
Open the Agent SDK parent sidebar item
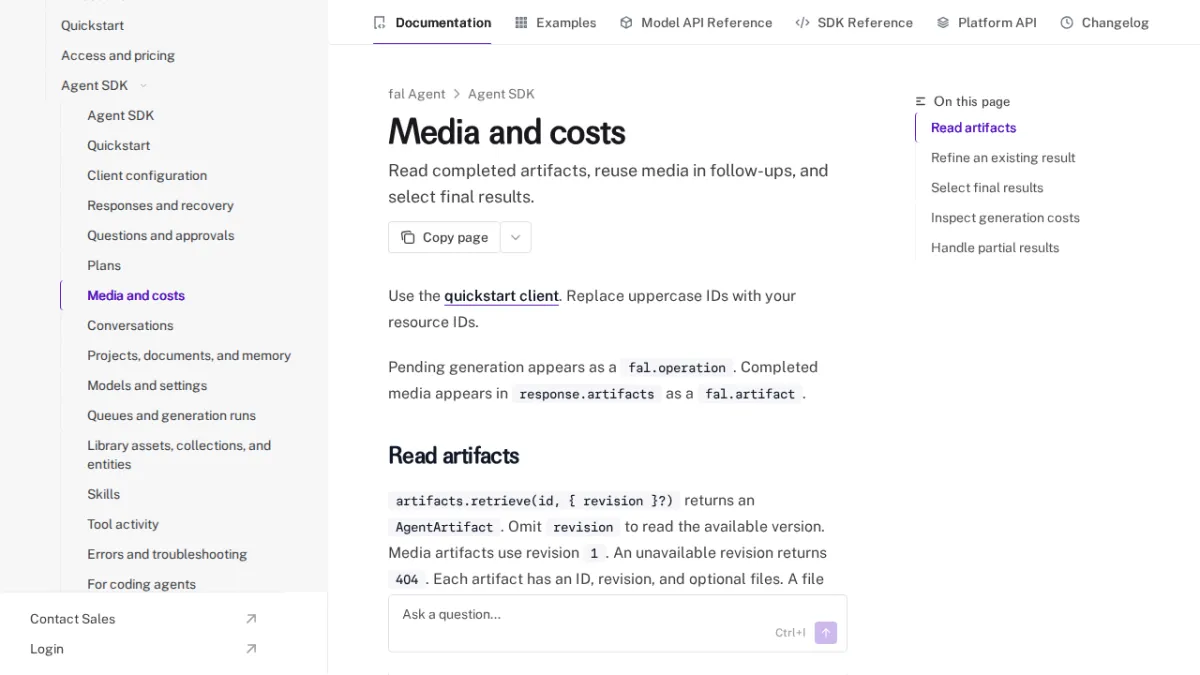94,86
